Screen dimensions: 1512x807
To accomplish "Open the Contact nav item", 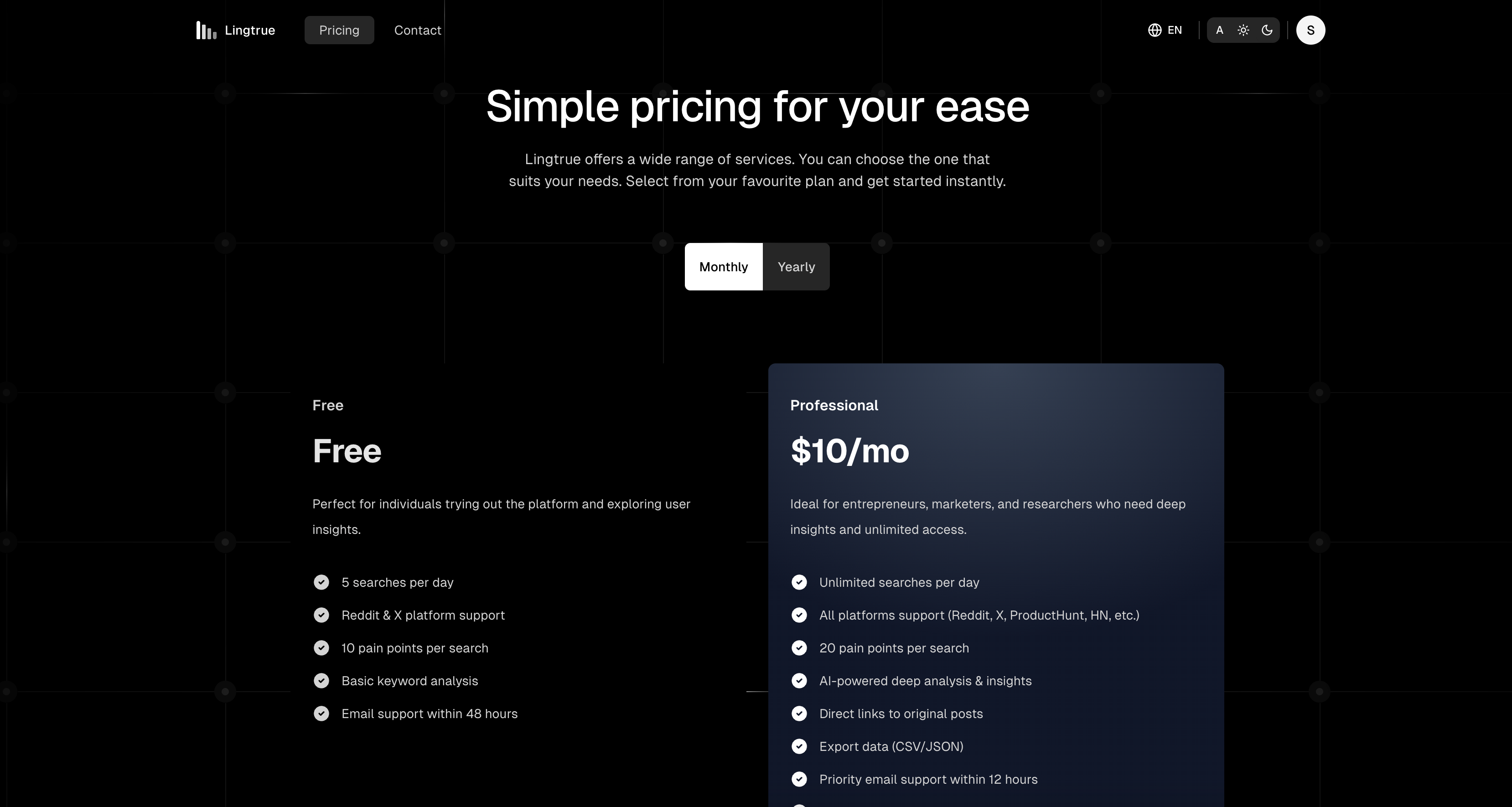I will (x=417, y=30).
